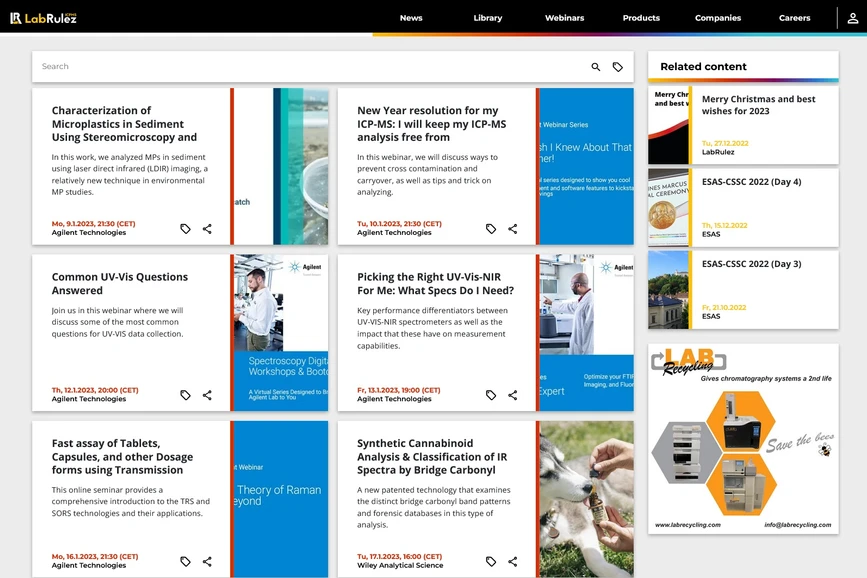Click the Microplastics card sediment image
This screenshot has height=578, width=867.
(x=281, y=166)
